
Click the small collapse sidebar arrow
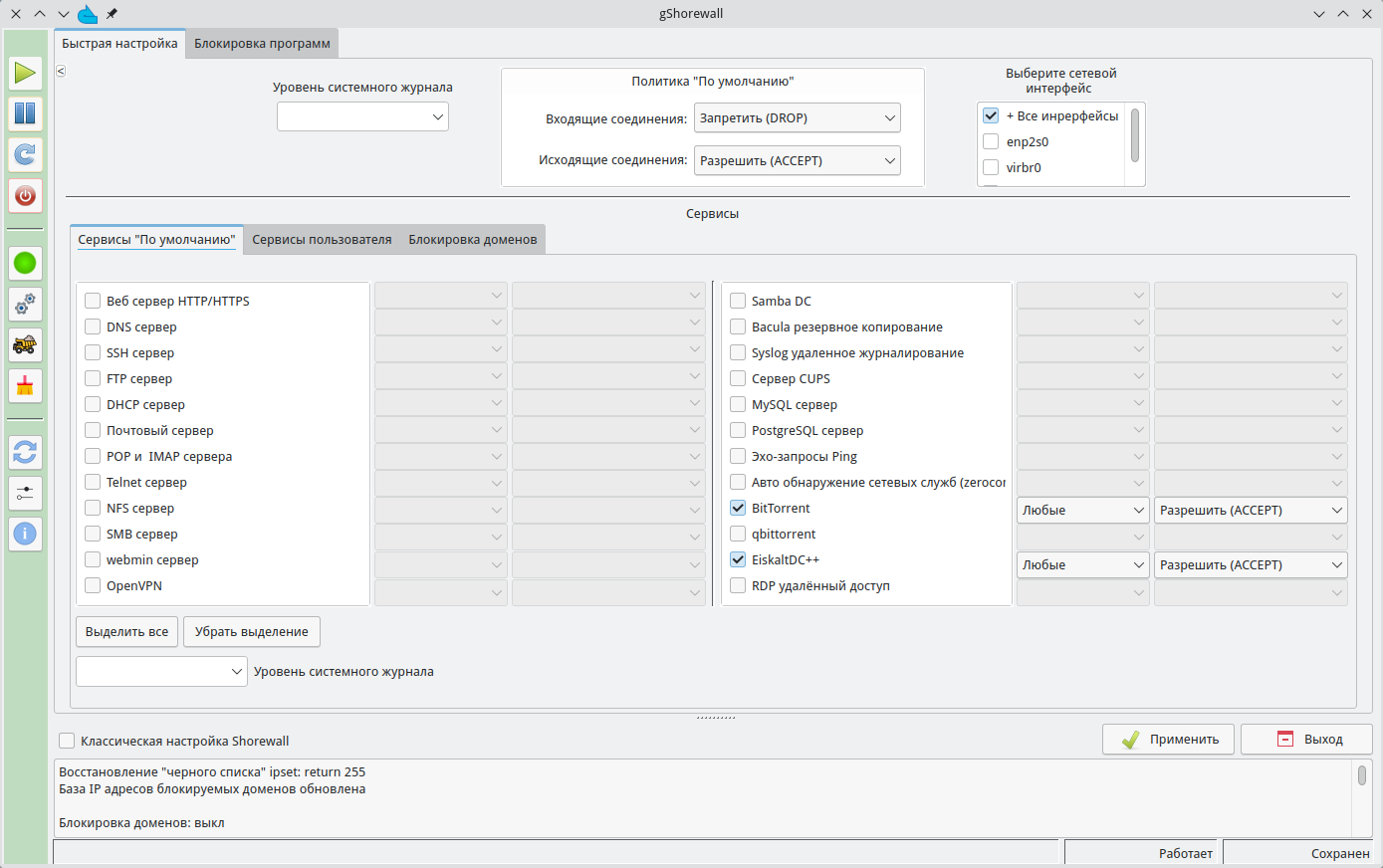point(61,71)
